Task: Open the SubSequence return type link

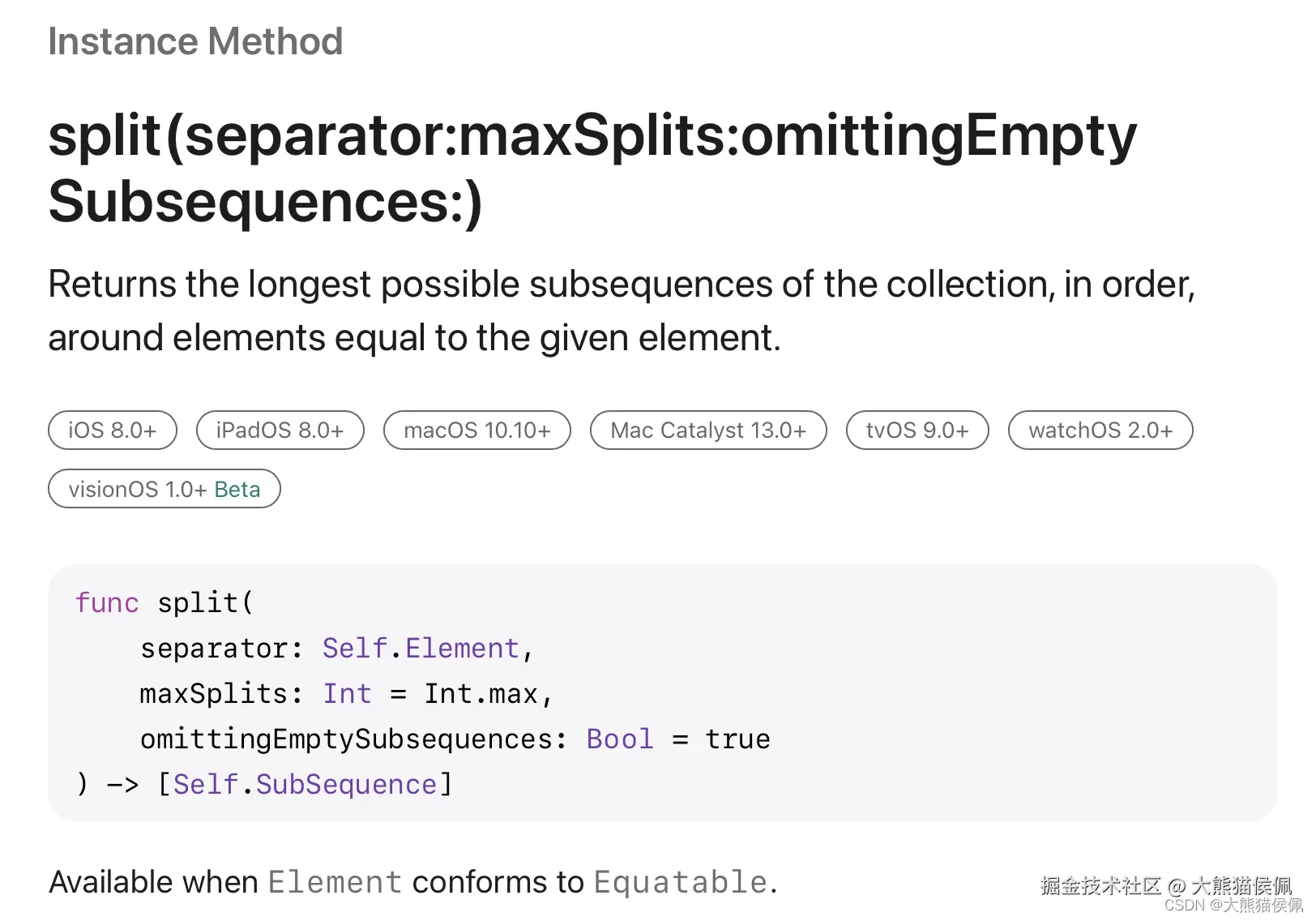Action: (x=346, y=785)
